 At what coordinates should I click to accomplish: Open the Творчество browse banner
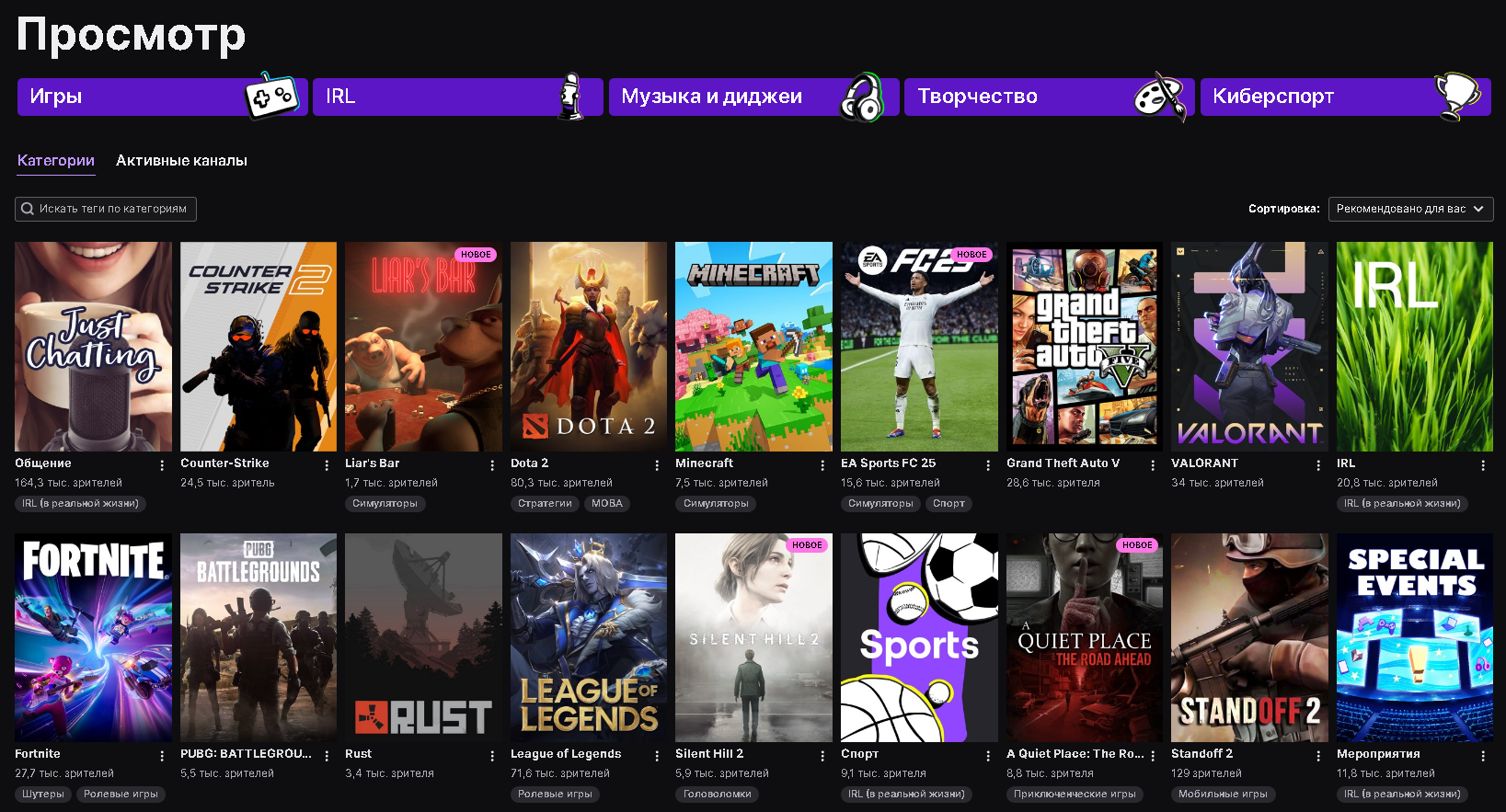[1049, 97]
